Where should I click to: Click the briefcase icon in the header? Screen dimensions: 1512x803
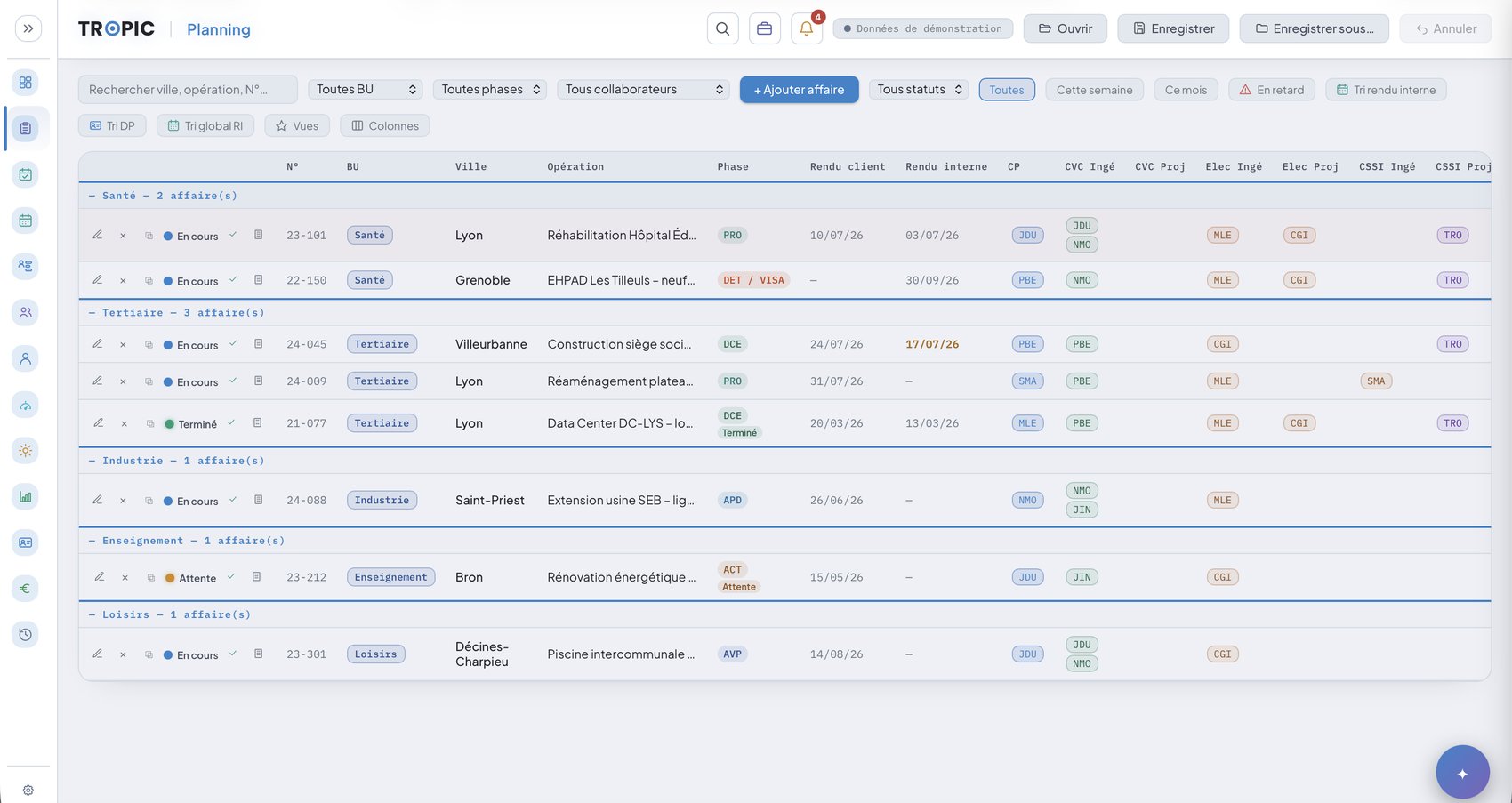tap(765, 28)
